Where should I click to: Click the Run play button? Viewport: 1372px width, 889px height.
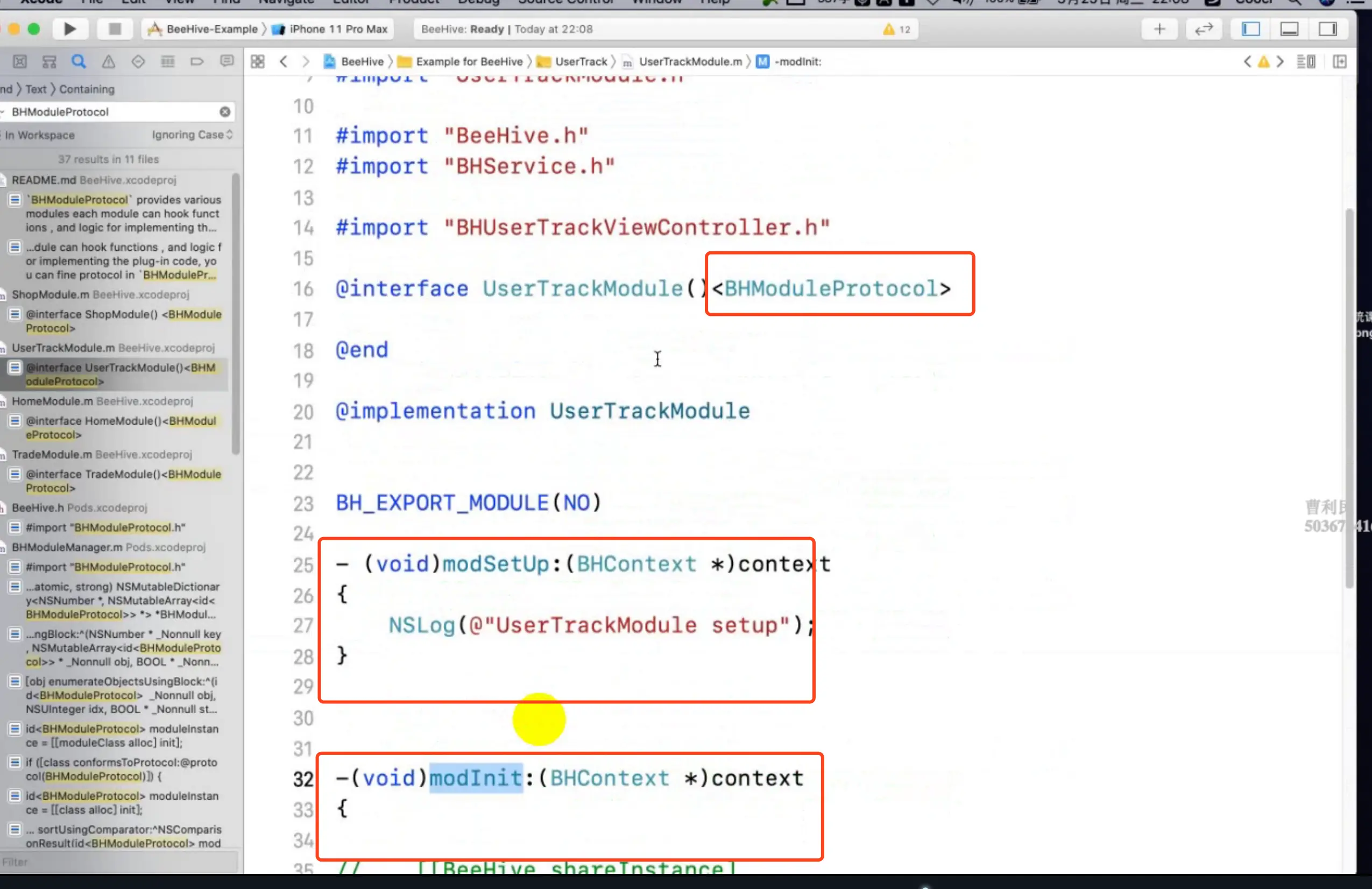(69, 29)
